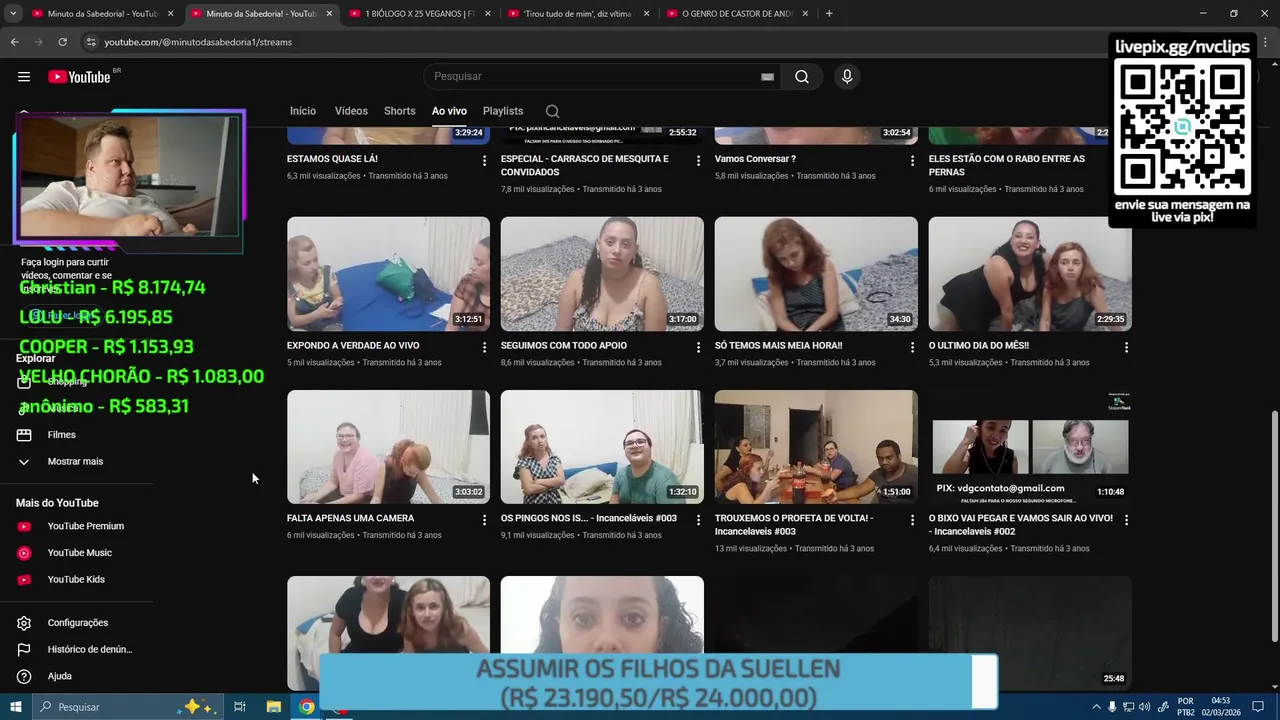Open options for ESPECIAL - CARRASCO DE MESQUITA video
1280x720 pixels.
[x=698, y=160]
